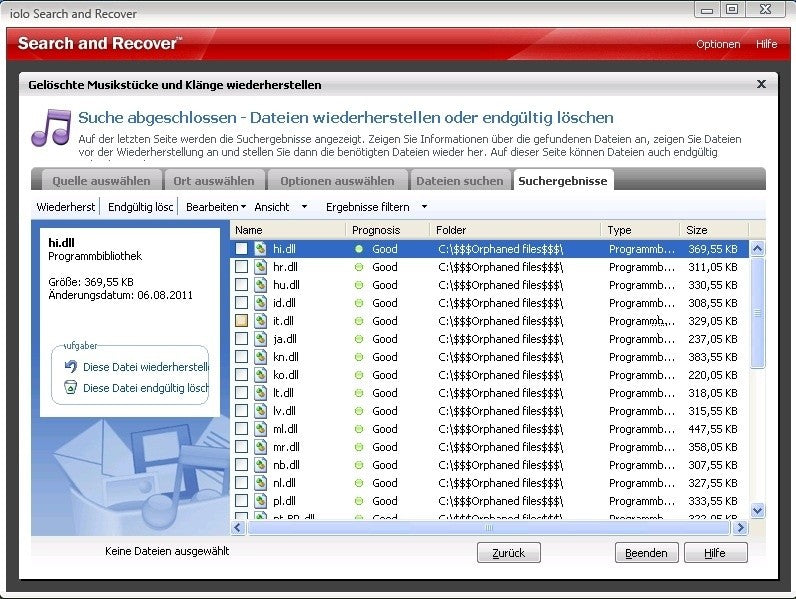Click the horizontal scrollbar right arrow

click(x=740, y=528)
